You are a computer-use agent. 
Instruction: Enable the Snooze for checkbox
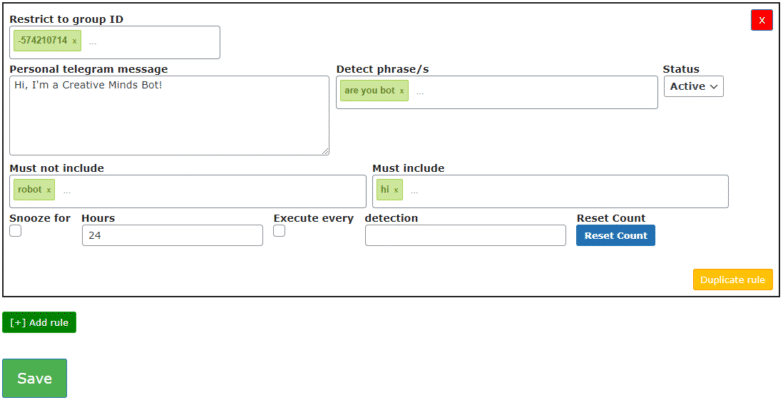[15, 231]
